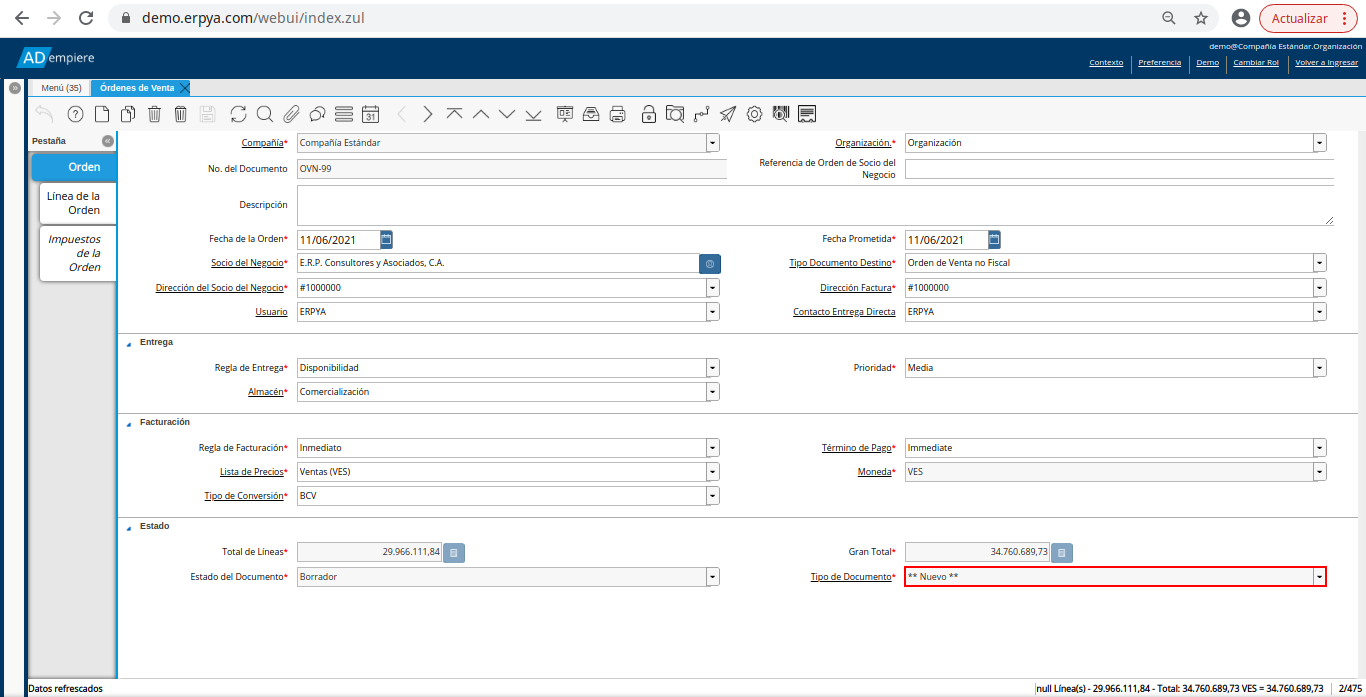Click the Refresh icon in the toolbar
The image size is (1366, 697).
[238, 114]
